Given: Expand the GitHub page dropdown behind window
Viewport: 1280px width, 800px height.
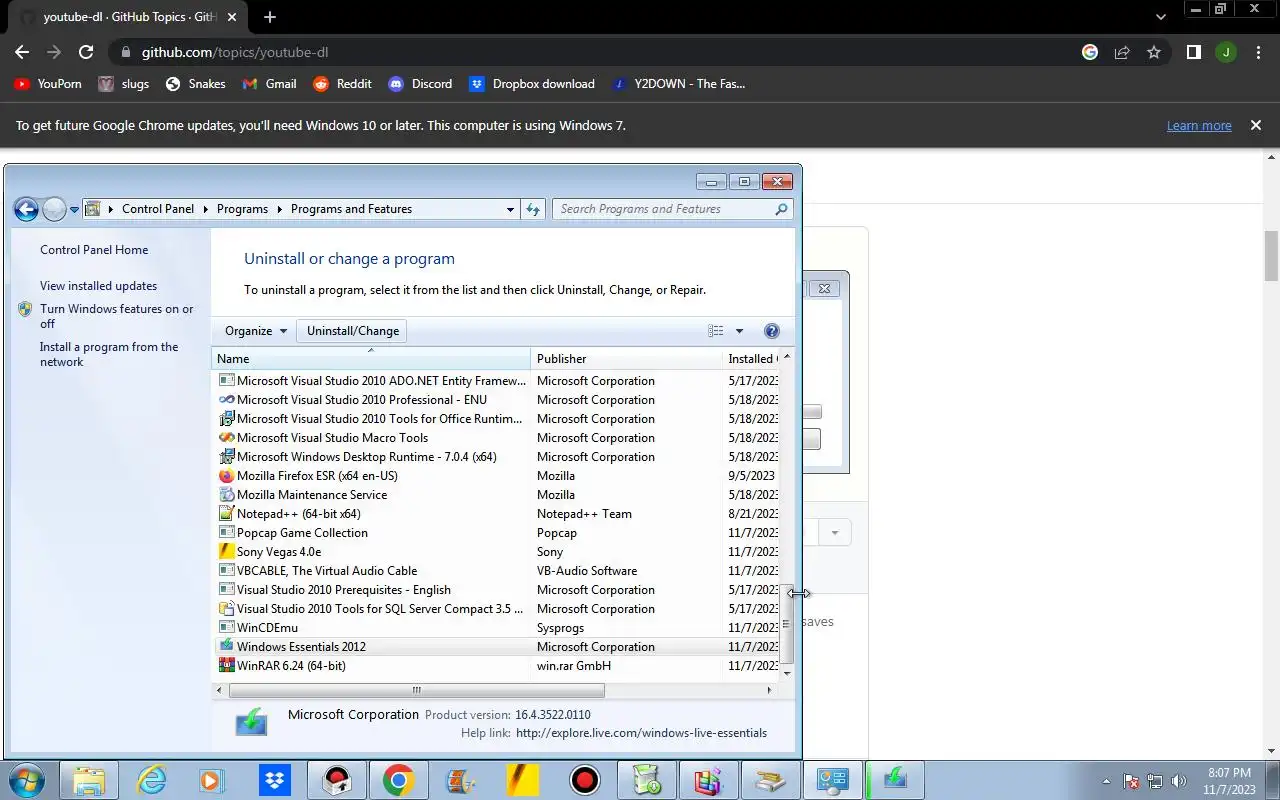Looking at the screenshot, I should tap(835, 532).
